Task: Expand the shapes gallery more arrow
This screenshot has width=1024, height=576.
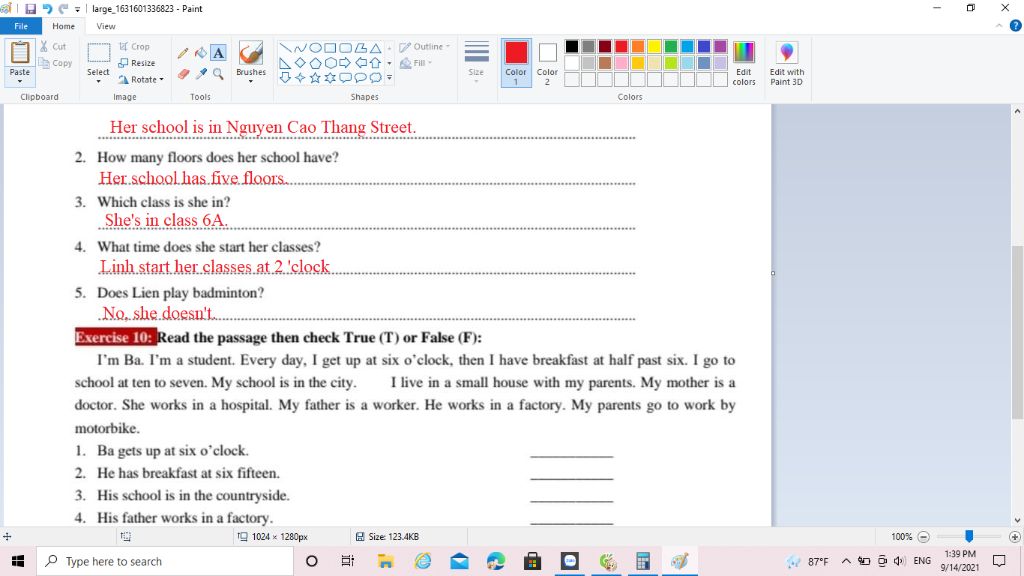Action: pos(389,78)
